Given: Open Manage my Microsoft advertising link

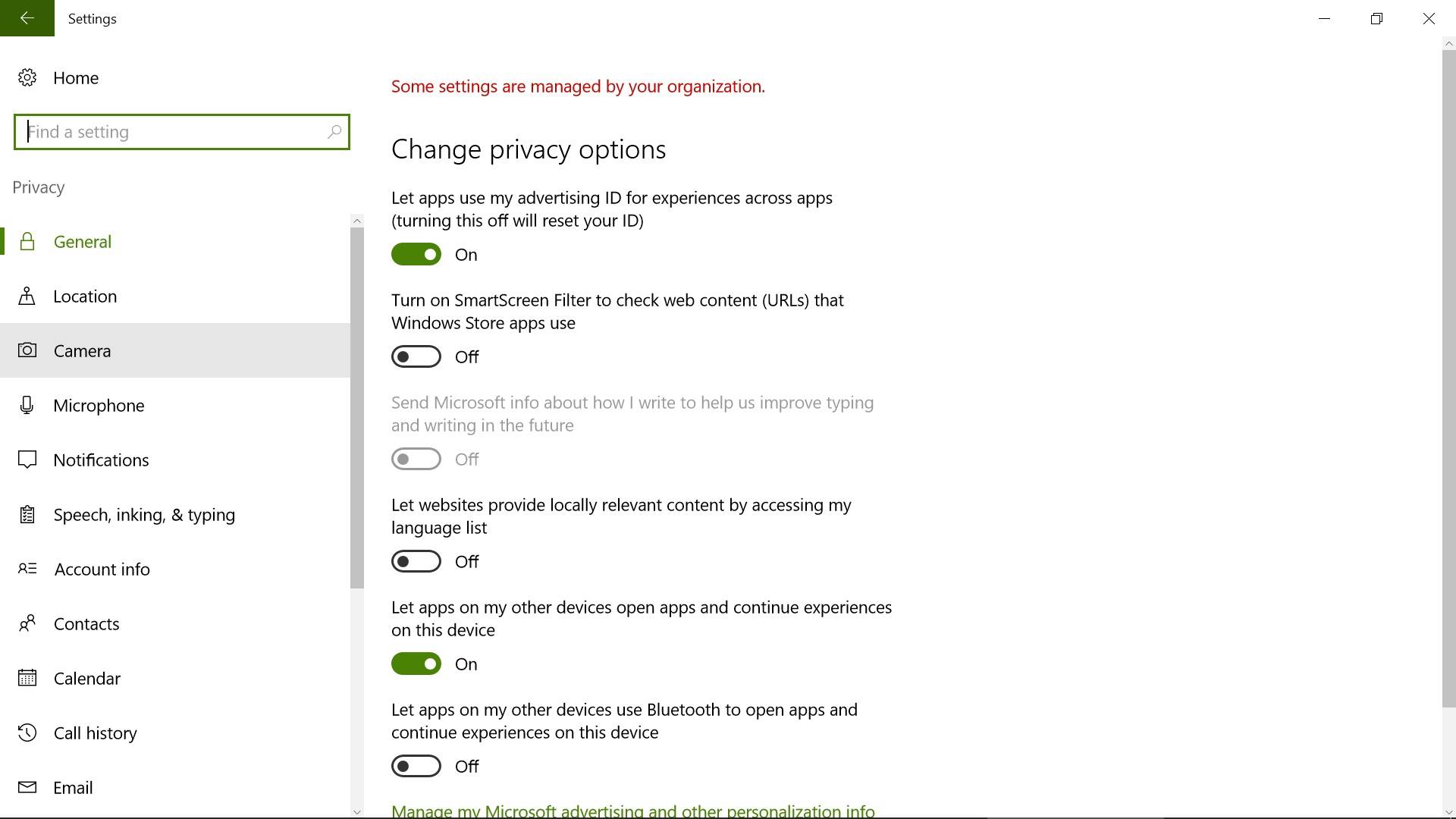Looking at the screenshot, I should click(632, 811).
